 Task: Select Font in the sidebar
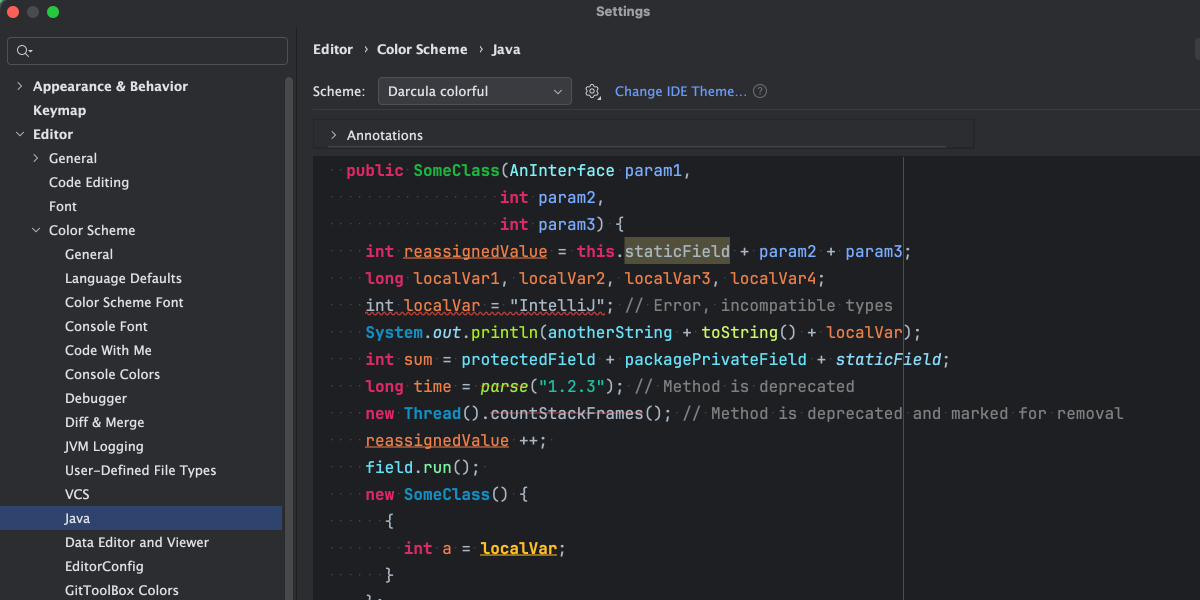click(x=62, y=206)
